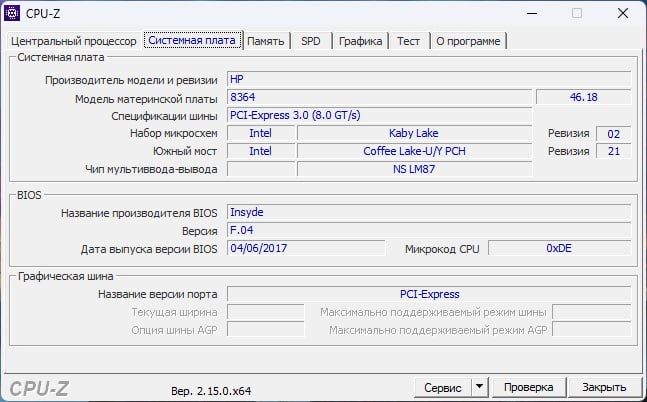The image size is (647, 402).
Task: Click the Производитель модели и ревизии label
Action: click(131, 80)
